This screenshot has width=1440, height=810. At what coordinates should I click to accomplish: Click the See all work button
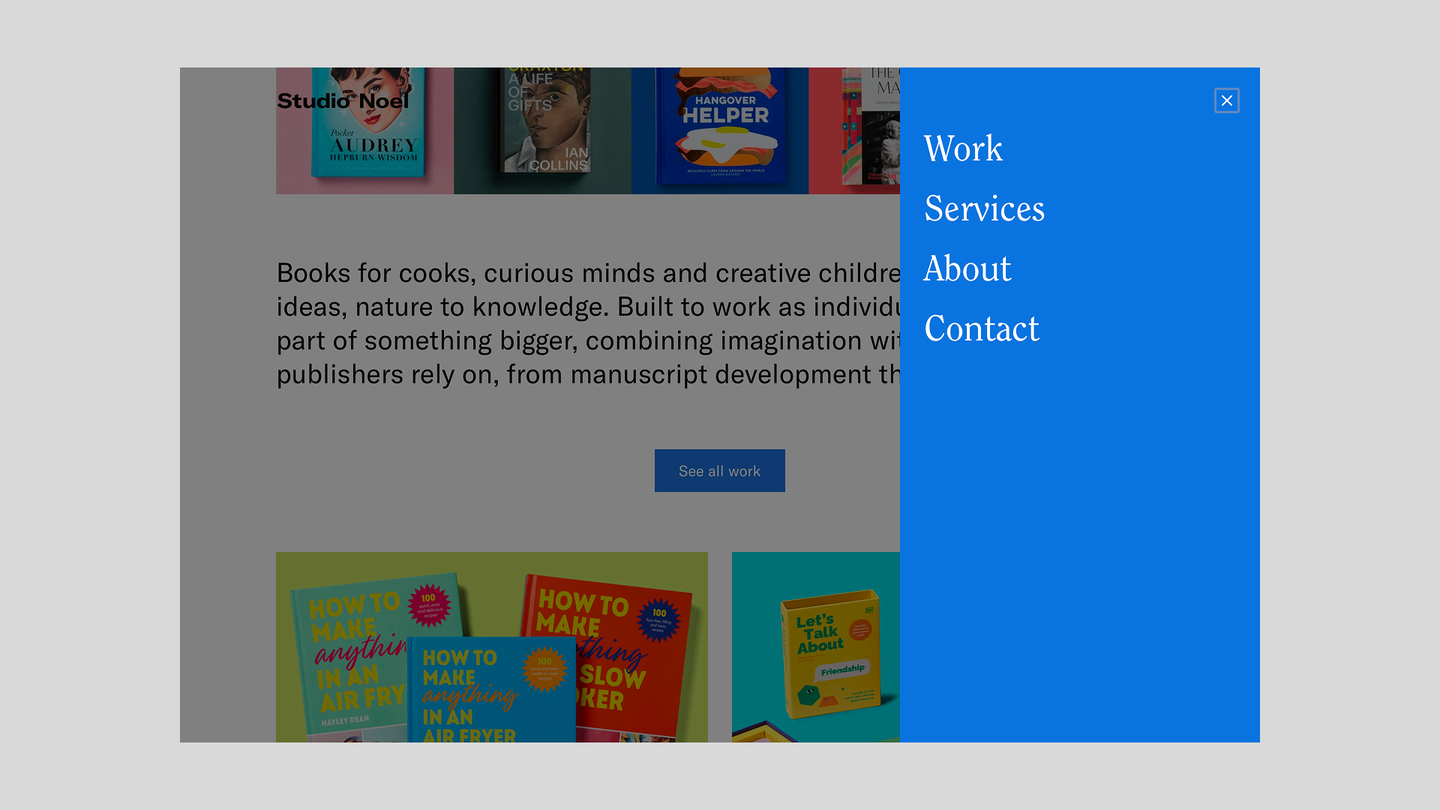tap(720, 471)
